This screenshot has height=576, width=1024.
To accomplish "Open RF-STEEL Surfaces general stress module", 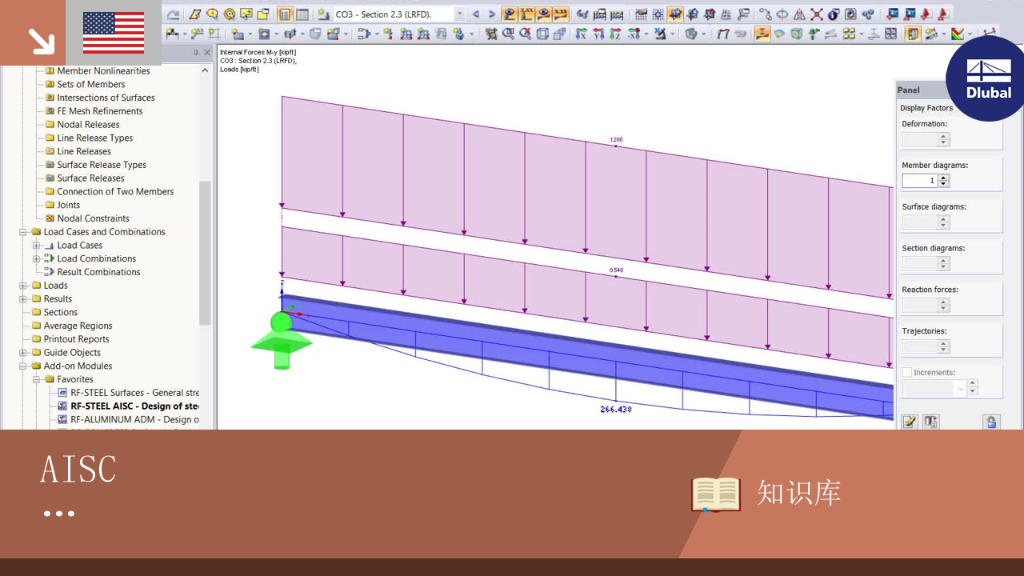I will coord(135,392).
